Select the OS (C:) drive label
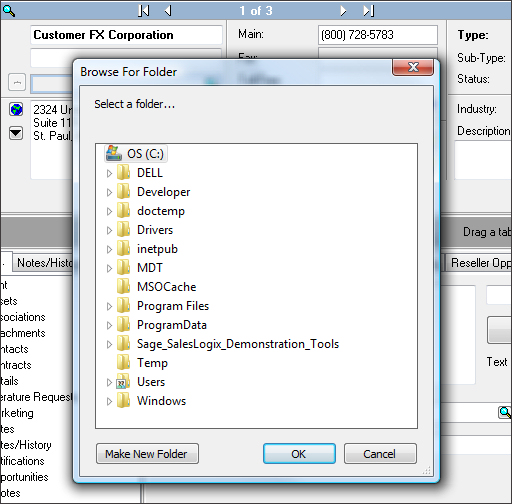The height and width of the screenshot is (504, 512). 145,154
